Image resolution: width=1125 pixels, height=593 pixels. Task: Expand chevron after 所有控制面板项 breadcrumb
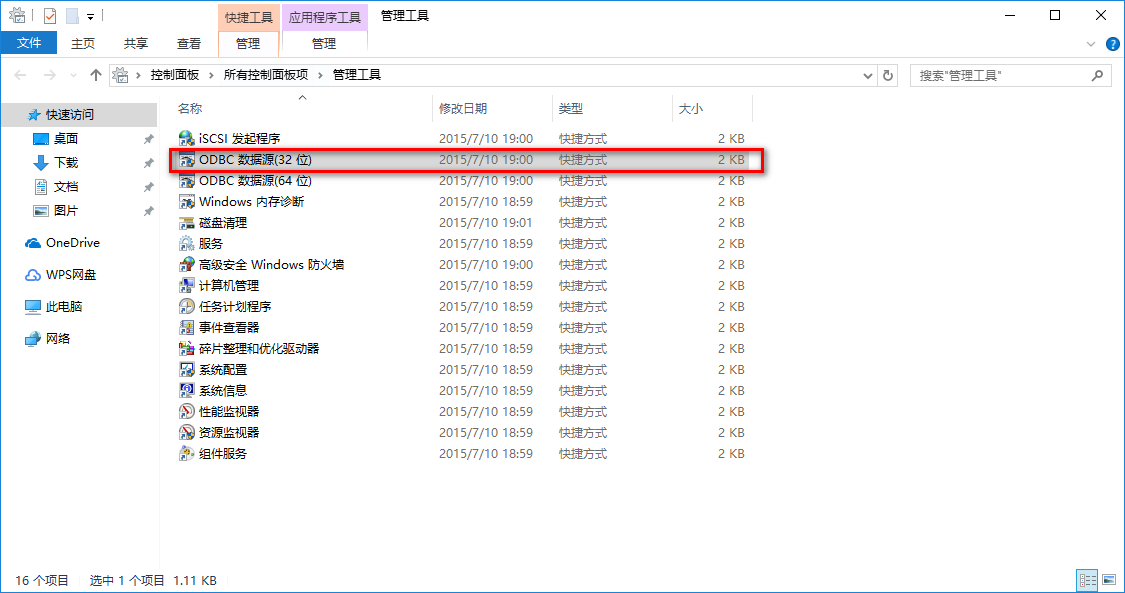[x=321, y=75]
